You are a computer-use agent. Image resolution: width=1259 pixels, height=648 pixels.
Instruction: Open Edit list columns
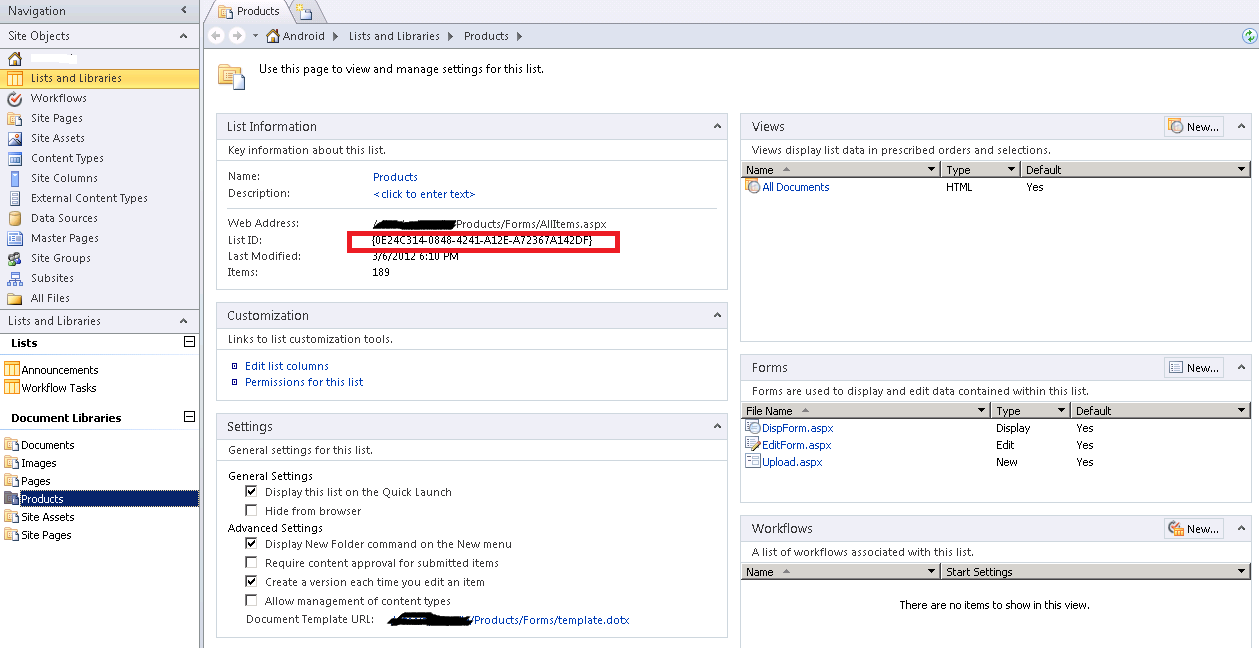(286, 365)
